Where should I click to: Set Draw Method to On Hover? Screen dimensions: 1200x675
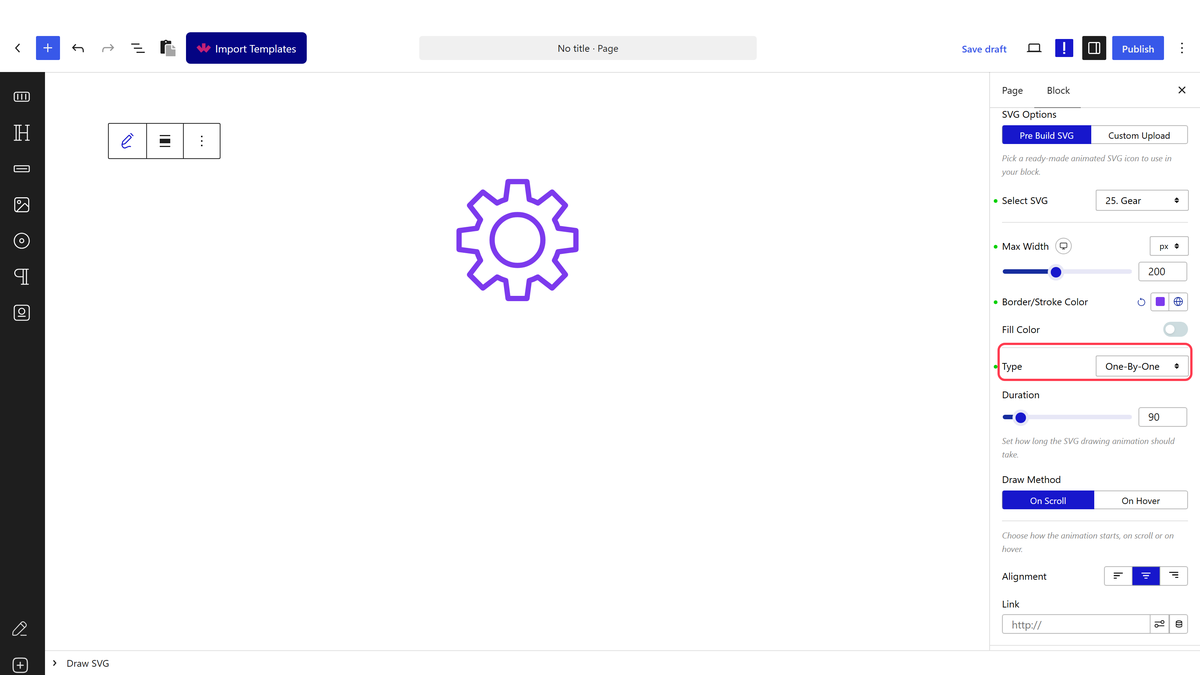[x=1141, y=501]
